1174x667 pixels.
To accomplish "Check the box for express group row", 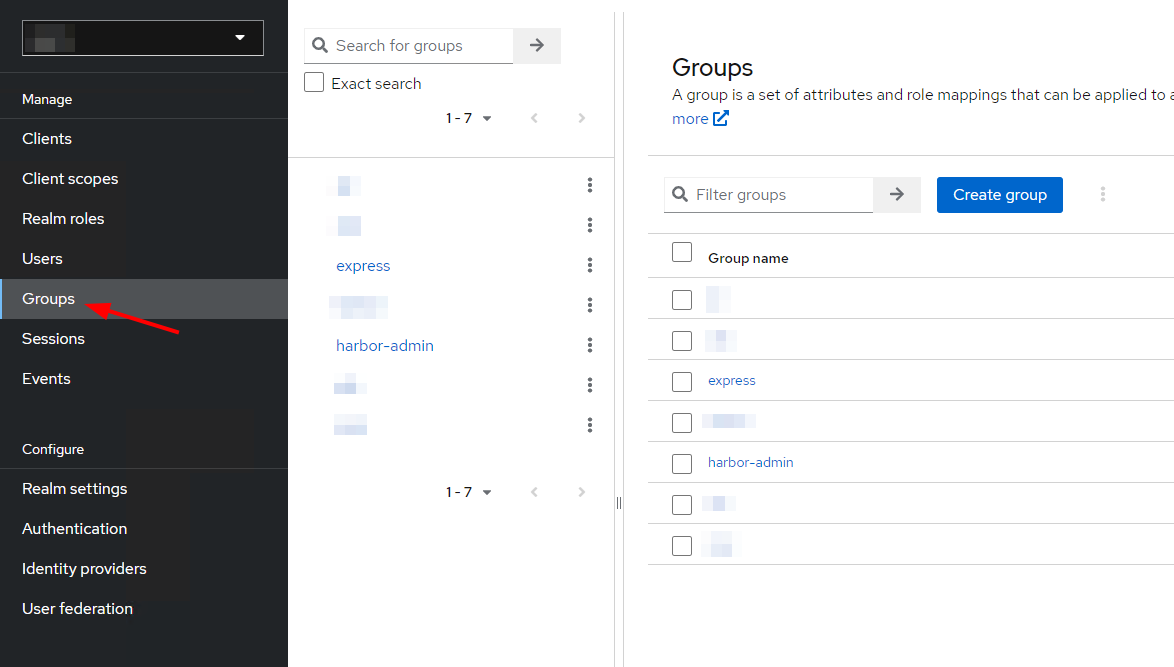I will point(682,381).
